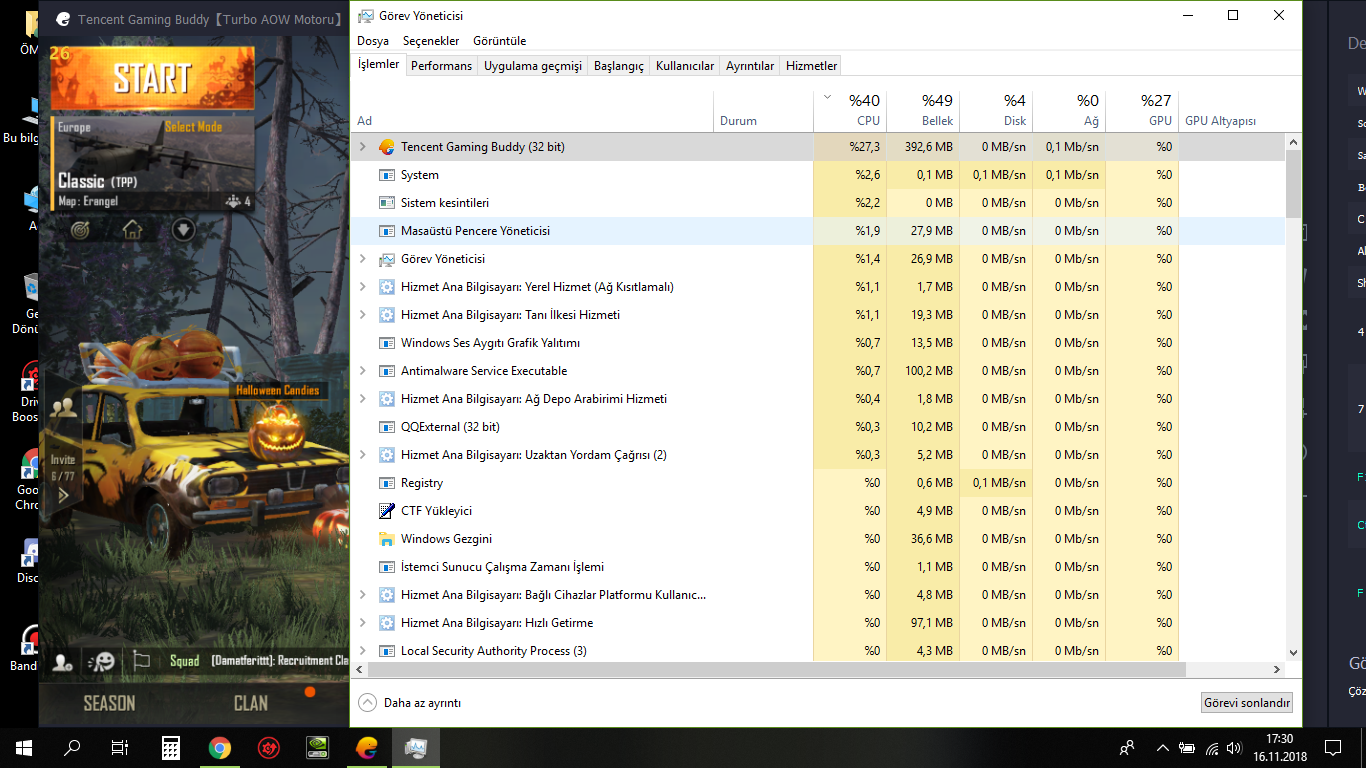Show hidden system tray icons
The height and width of the screenshot is (768, 1366).
pyautogui.click(x=1162, y=748)
